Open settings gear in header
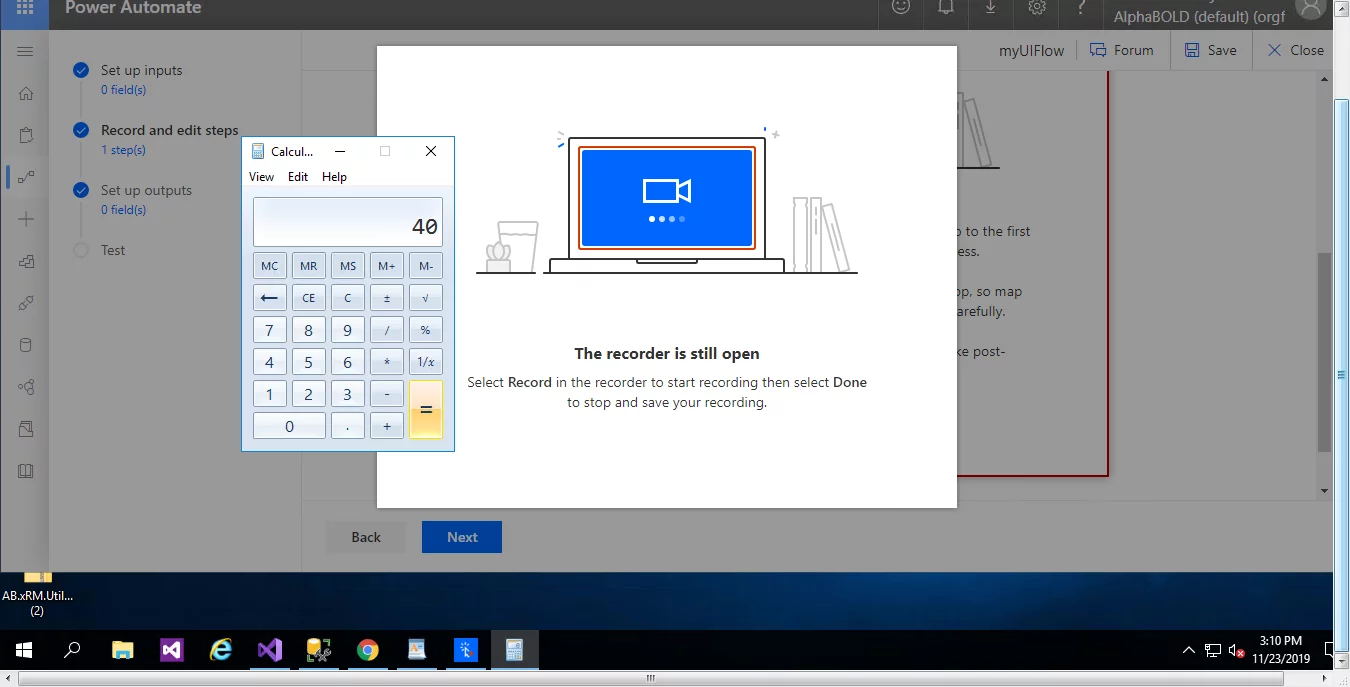This screenshot has width=1350, height=687. (1037, 7)
